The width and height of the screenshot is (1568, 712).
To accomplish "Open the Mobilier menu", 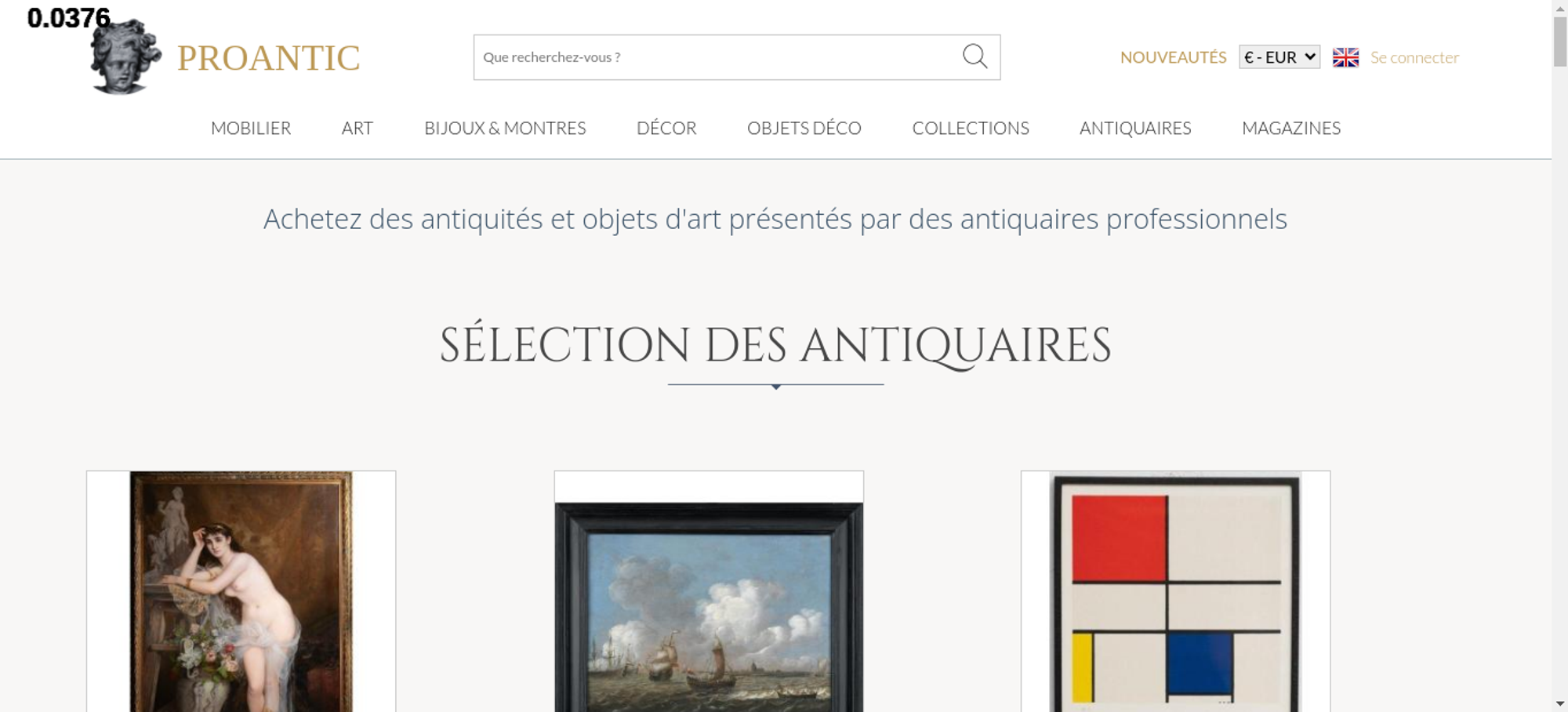I will tap(251, 128).
